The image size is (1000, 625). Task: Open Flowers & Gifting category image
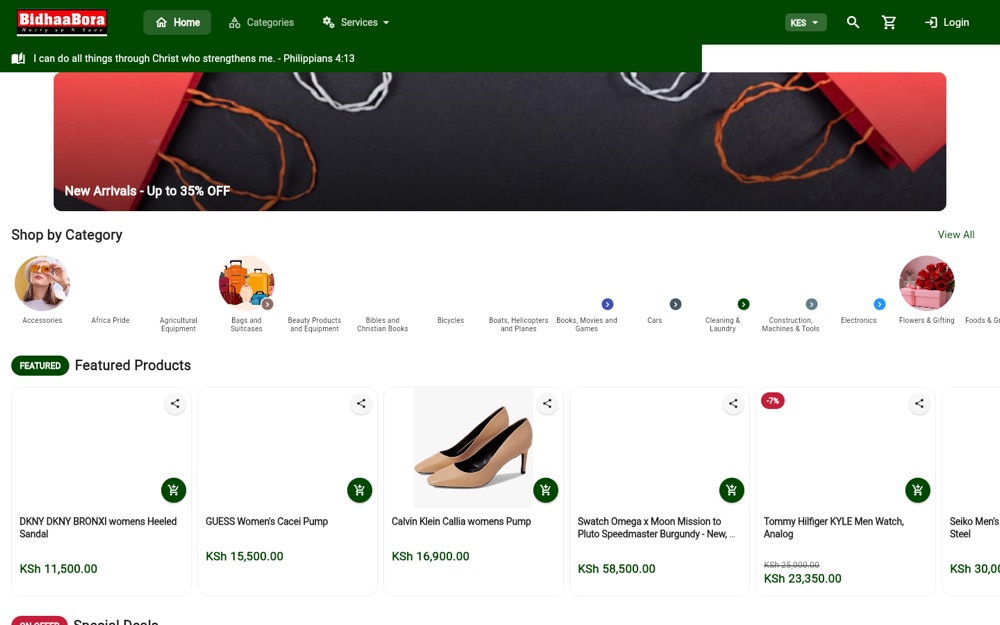click(927, 284)
